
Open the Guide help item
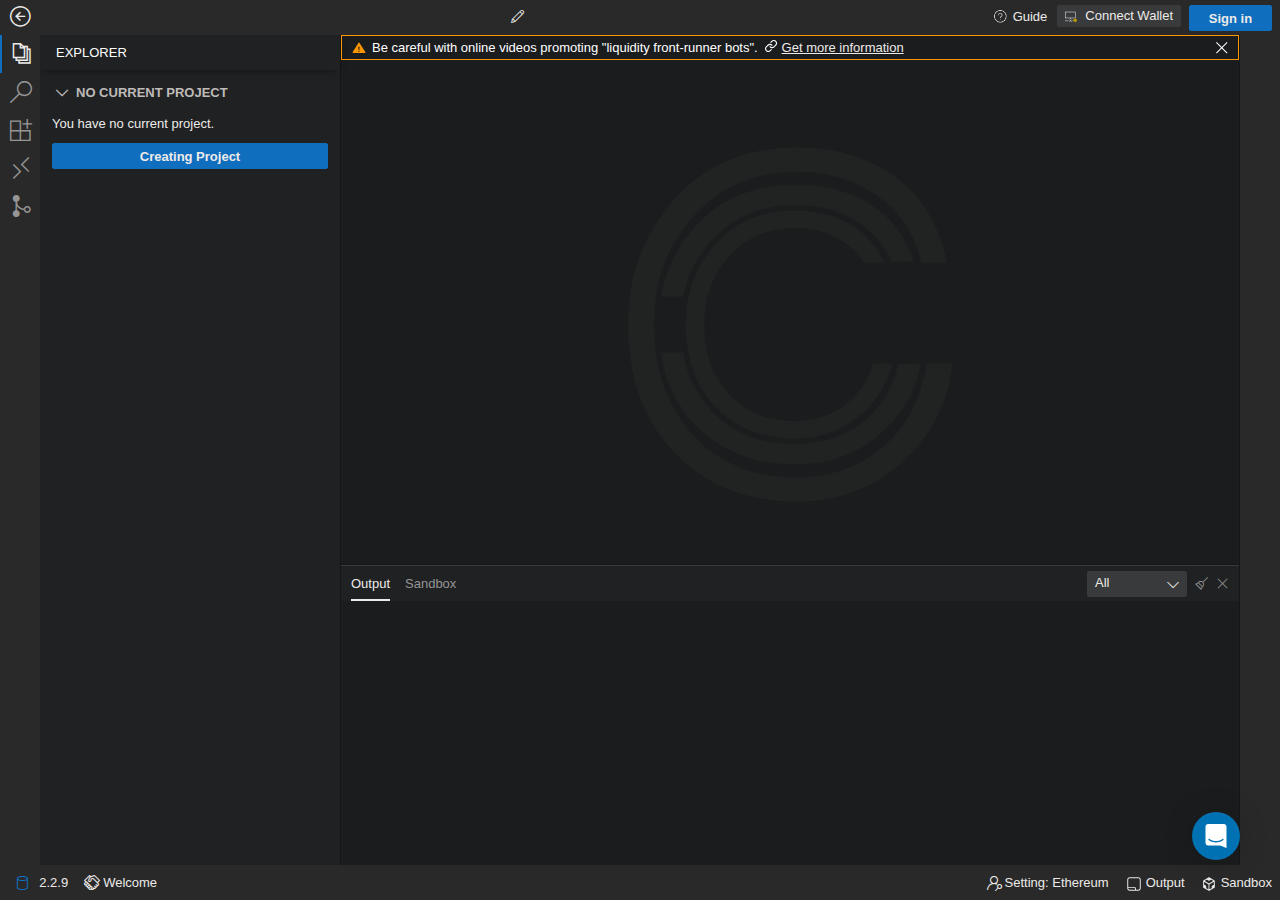[1020, 16]
